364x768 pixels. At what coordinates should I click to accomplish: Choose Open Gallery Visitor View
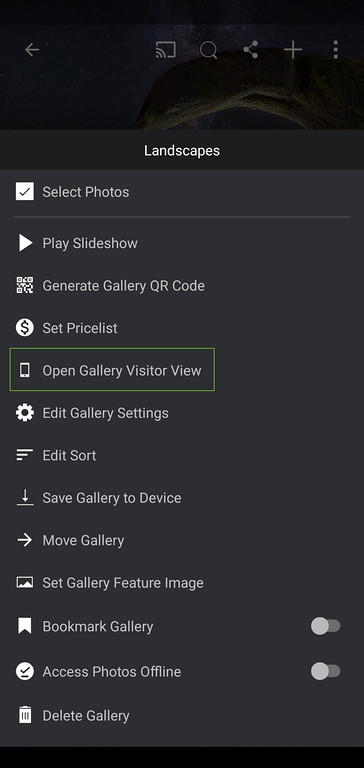point(112,370)
